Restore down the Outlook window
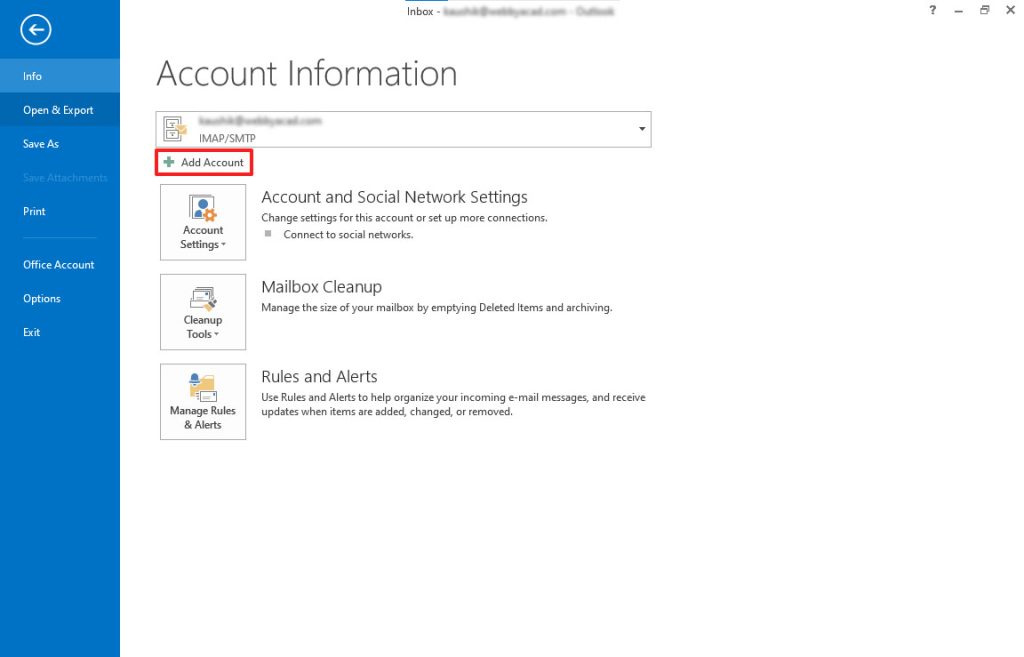Image resolution: width=1024 pixels, height=657 pixels. (x=984, y=10)
